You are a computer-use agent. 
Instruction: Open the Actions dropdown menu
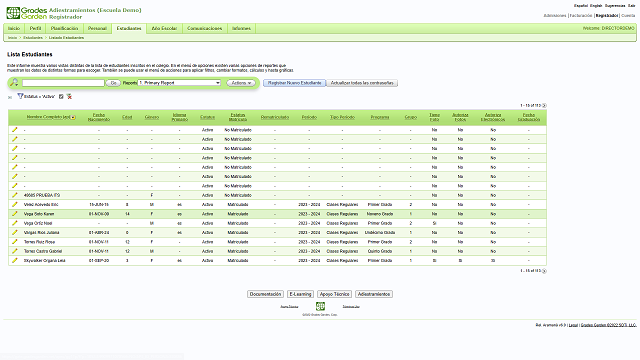(241, 83)
